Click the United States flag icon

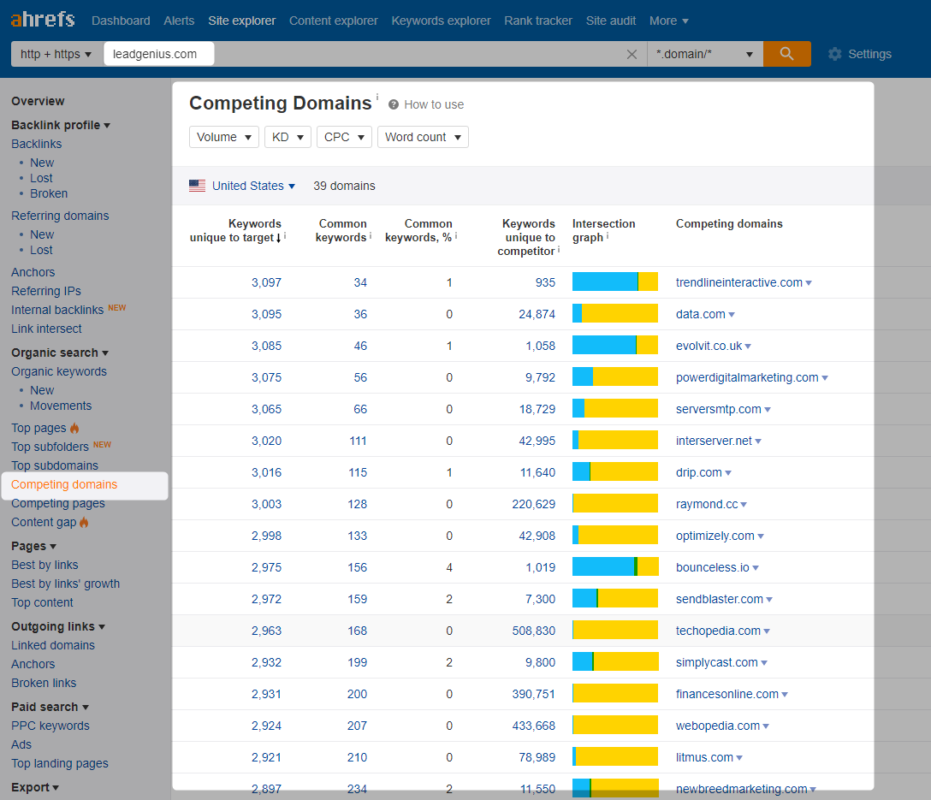pyautogui.click(x=197, y=185)
